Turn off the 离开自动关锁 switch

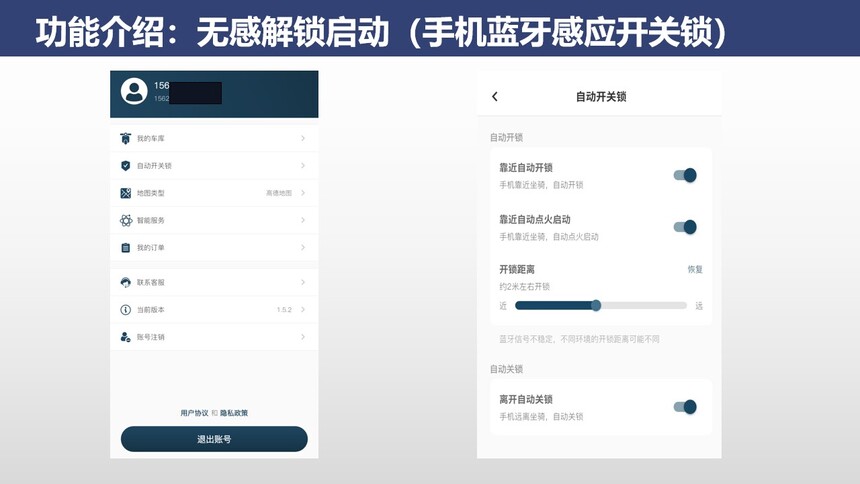[685, 407]
